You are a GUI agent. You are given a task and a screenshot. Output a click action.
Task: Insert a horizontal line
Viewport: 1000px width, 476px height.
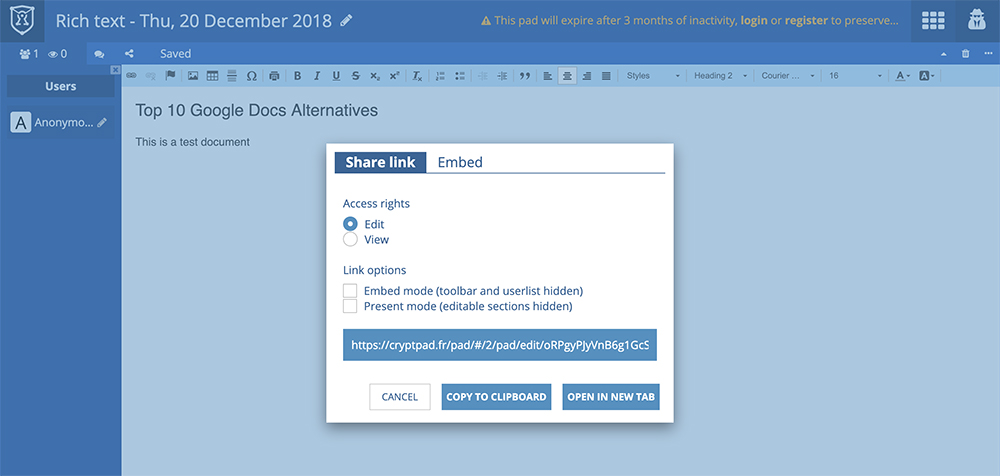click(232, 75)
